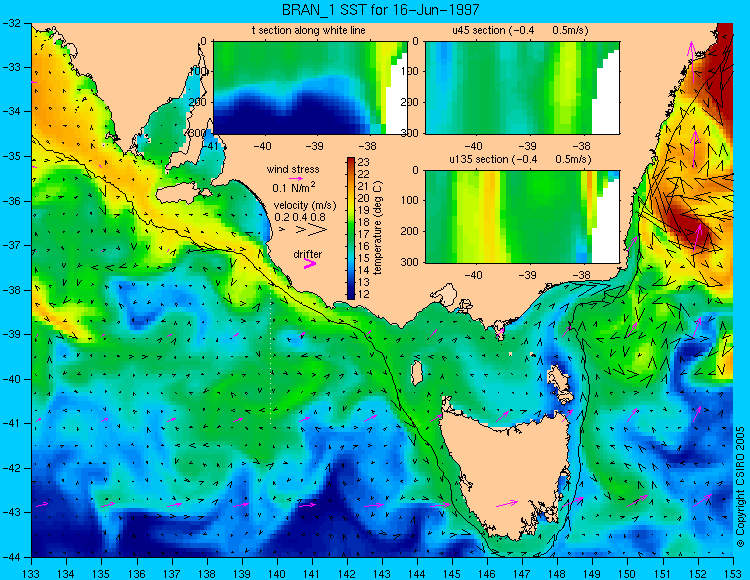Click longitude axis label '144'
Image resolution: width=750 pixels, height=580 pixels.
[x=417, y=574]
